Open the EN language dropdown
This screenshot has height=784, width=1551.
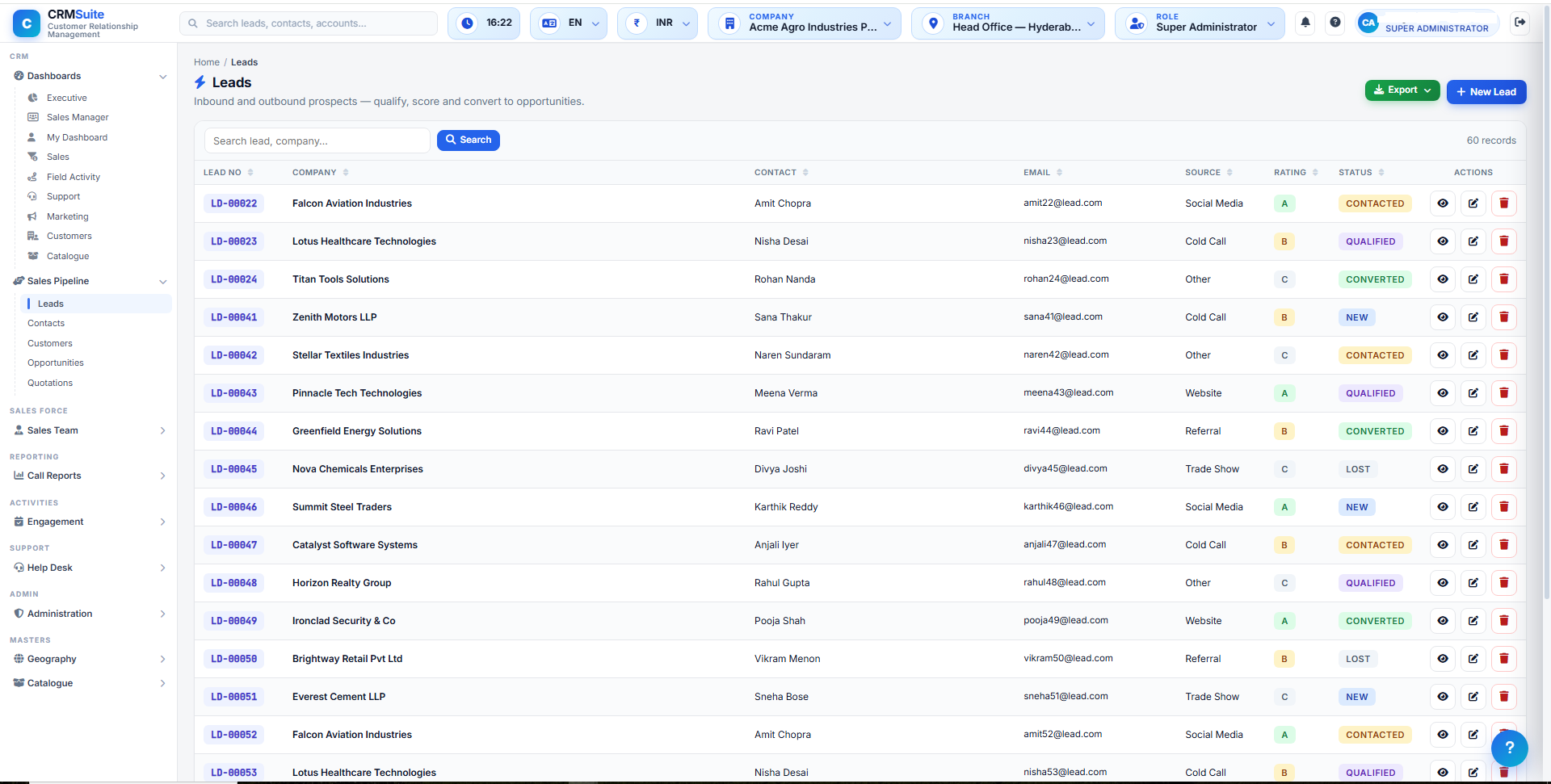tap(570, 23)
